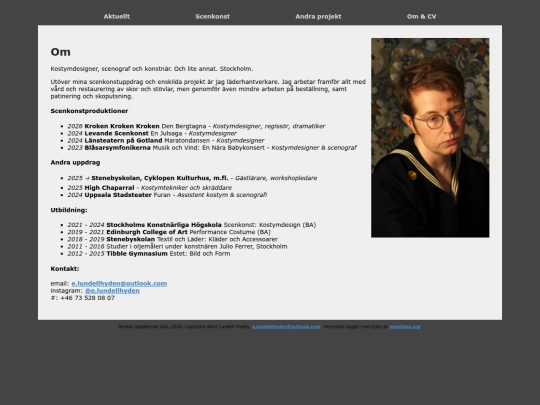Click Länsteatern på Gotland entry
540x405 pixels.
tap(166, 141)
